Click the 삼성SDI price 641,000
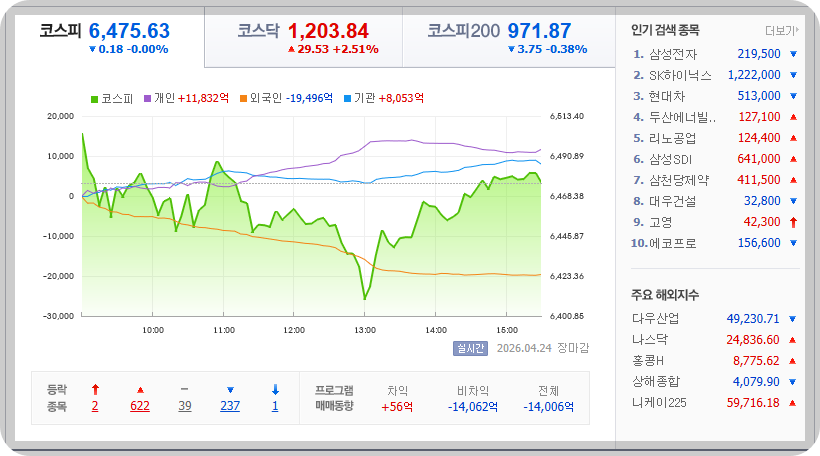Image resolution: width=820 pixels, height=456 pixels. click(759, 158)
